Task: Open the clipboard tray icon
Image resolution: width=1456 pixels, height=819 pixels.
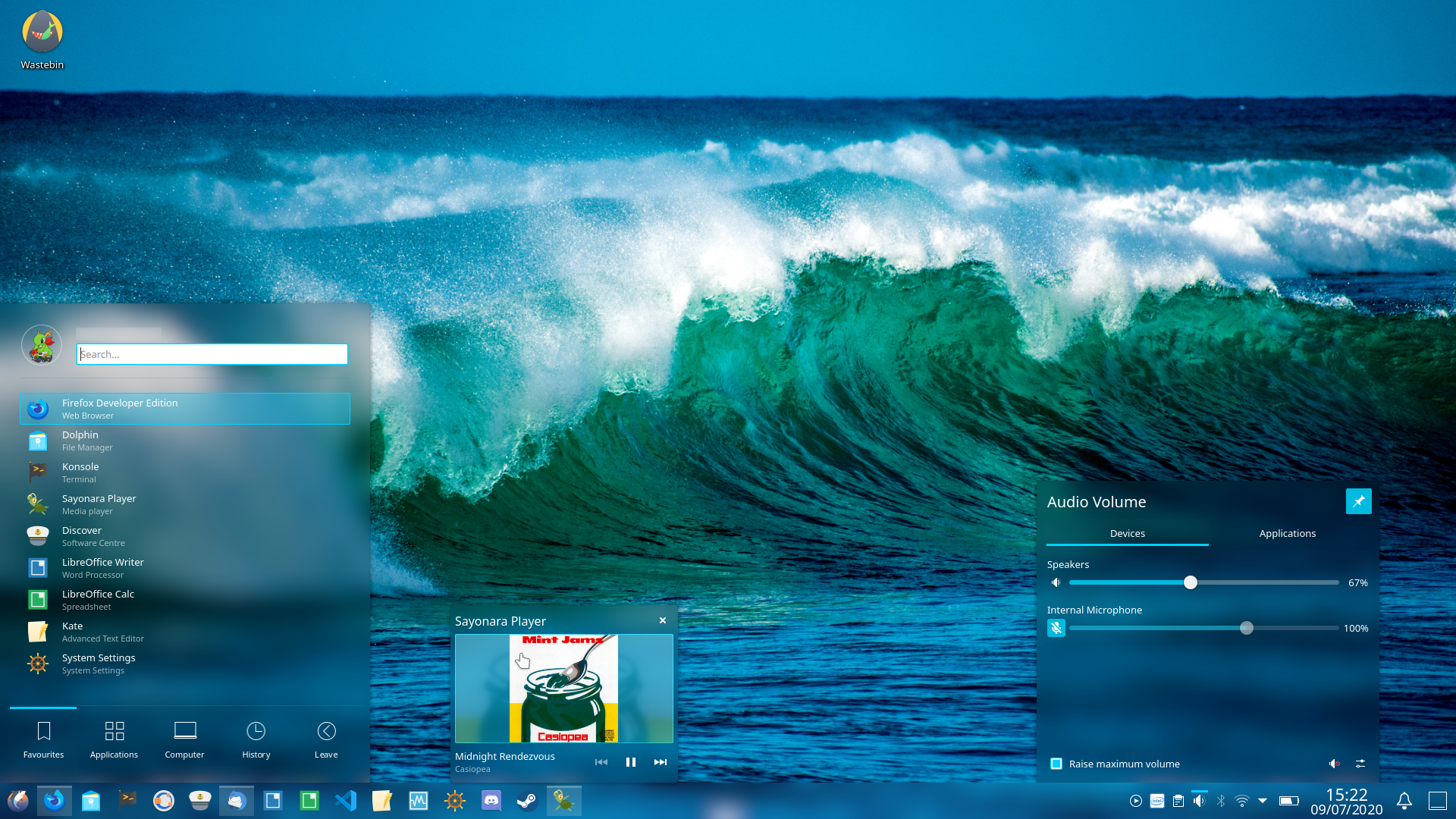Action: click(x=1178, y=801)
